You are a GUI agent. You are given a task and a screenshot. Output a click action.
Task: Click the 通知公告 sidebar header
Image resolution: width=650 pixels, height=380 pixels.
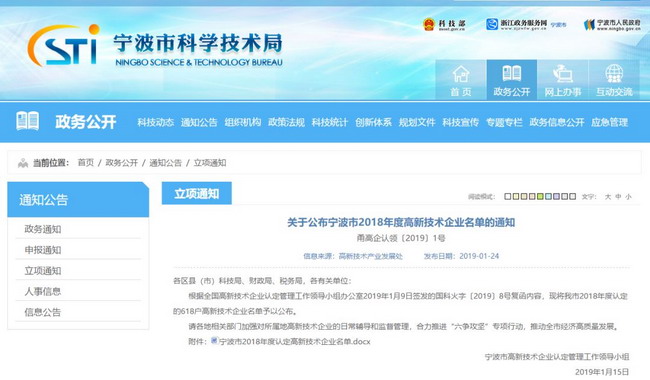(x=78, y=199)
